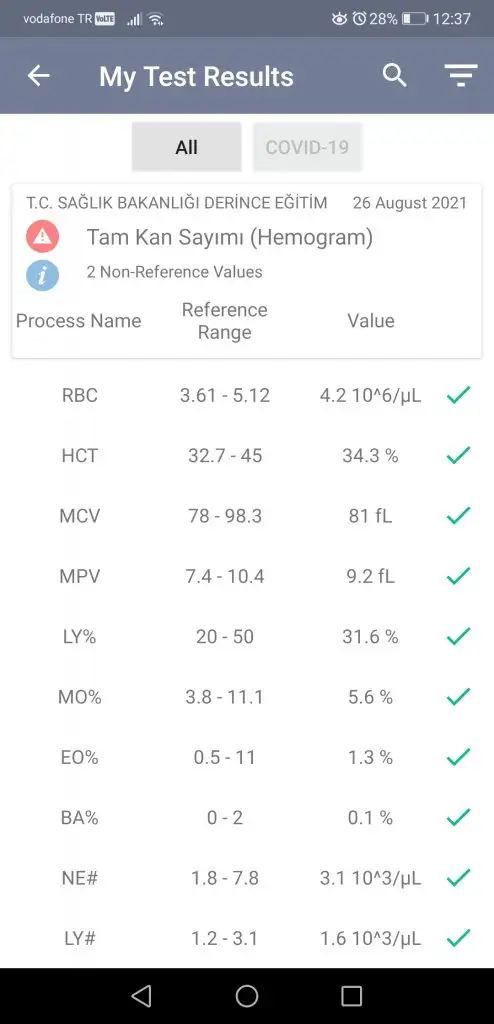Open Tam Kan Sayımı (Hemogram) title
Image resolution: width=494 pixels, height=1024 pixels.
(229, 238)
